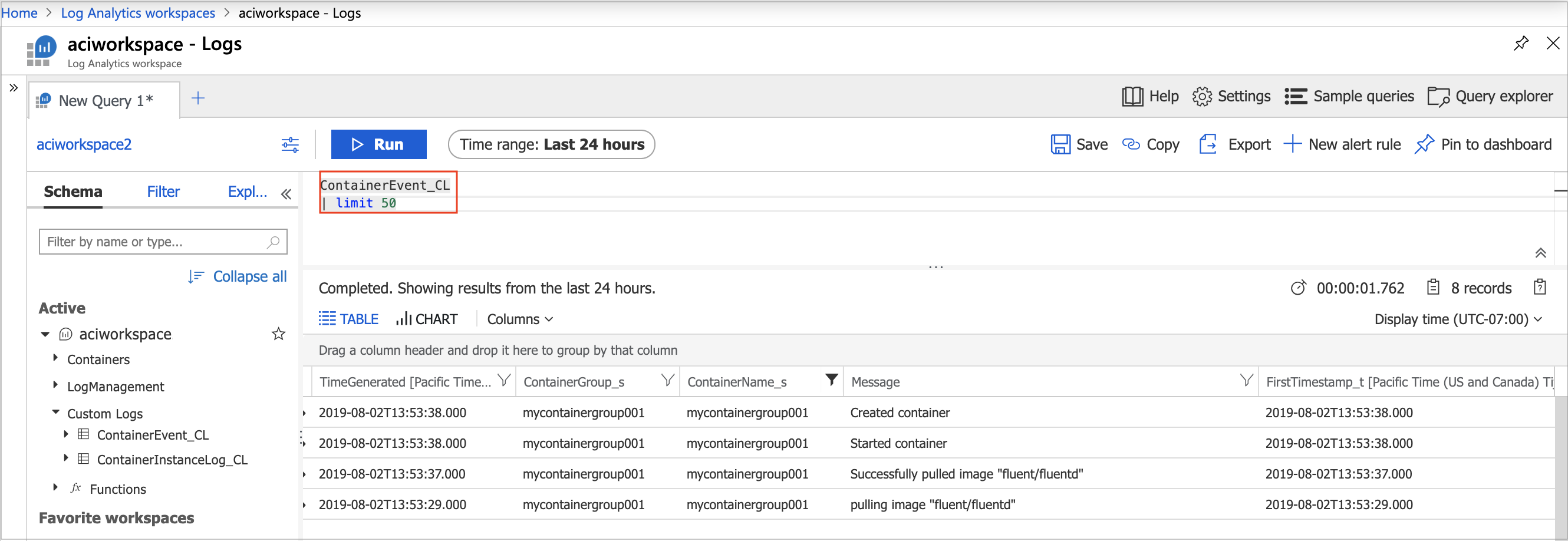This screenshot has height=541, width=1568.
Task: Copy a link to the query
Action: click(x=1151, y=144)
